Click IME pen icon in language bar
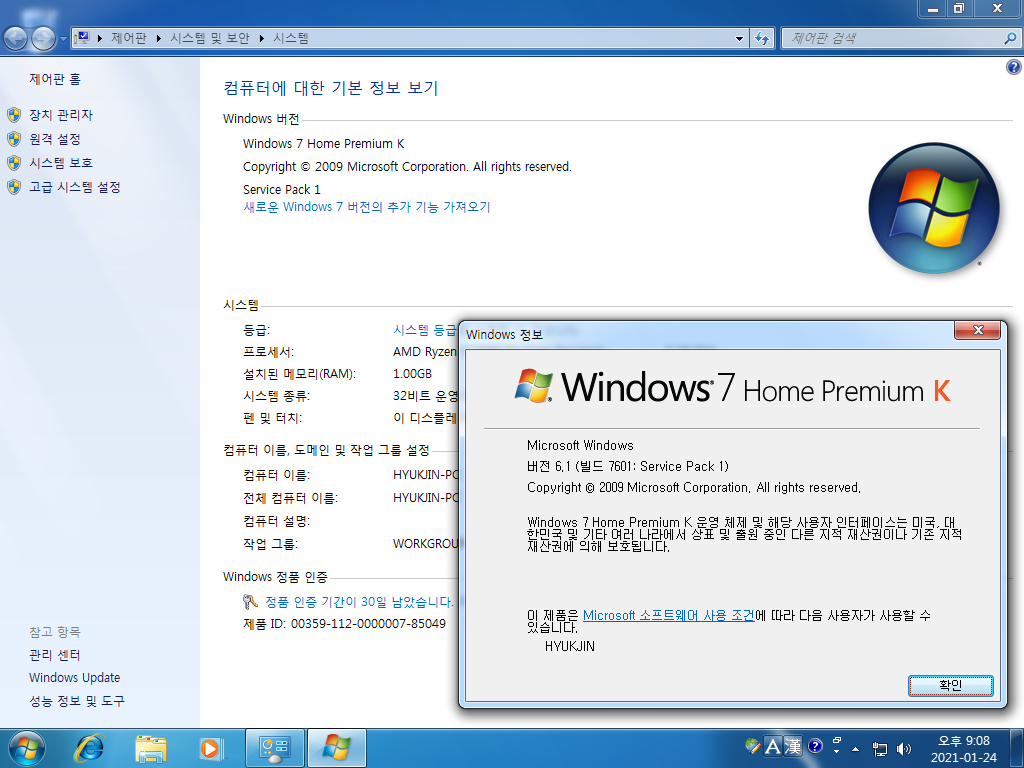The image size is (1024, 768). [752, 746]
